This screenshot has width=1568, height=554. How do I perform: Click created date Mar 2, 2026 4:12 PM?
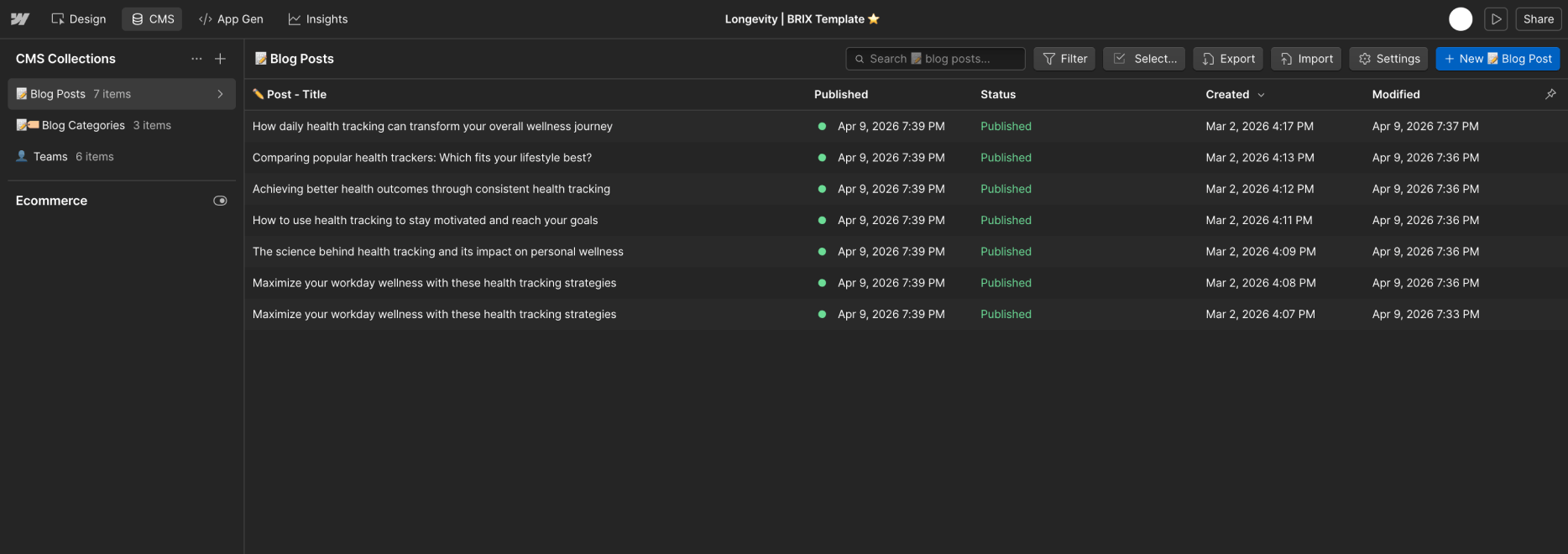(x=1260, y=189)
